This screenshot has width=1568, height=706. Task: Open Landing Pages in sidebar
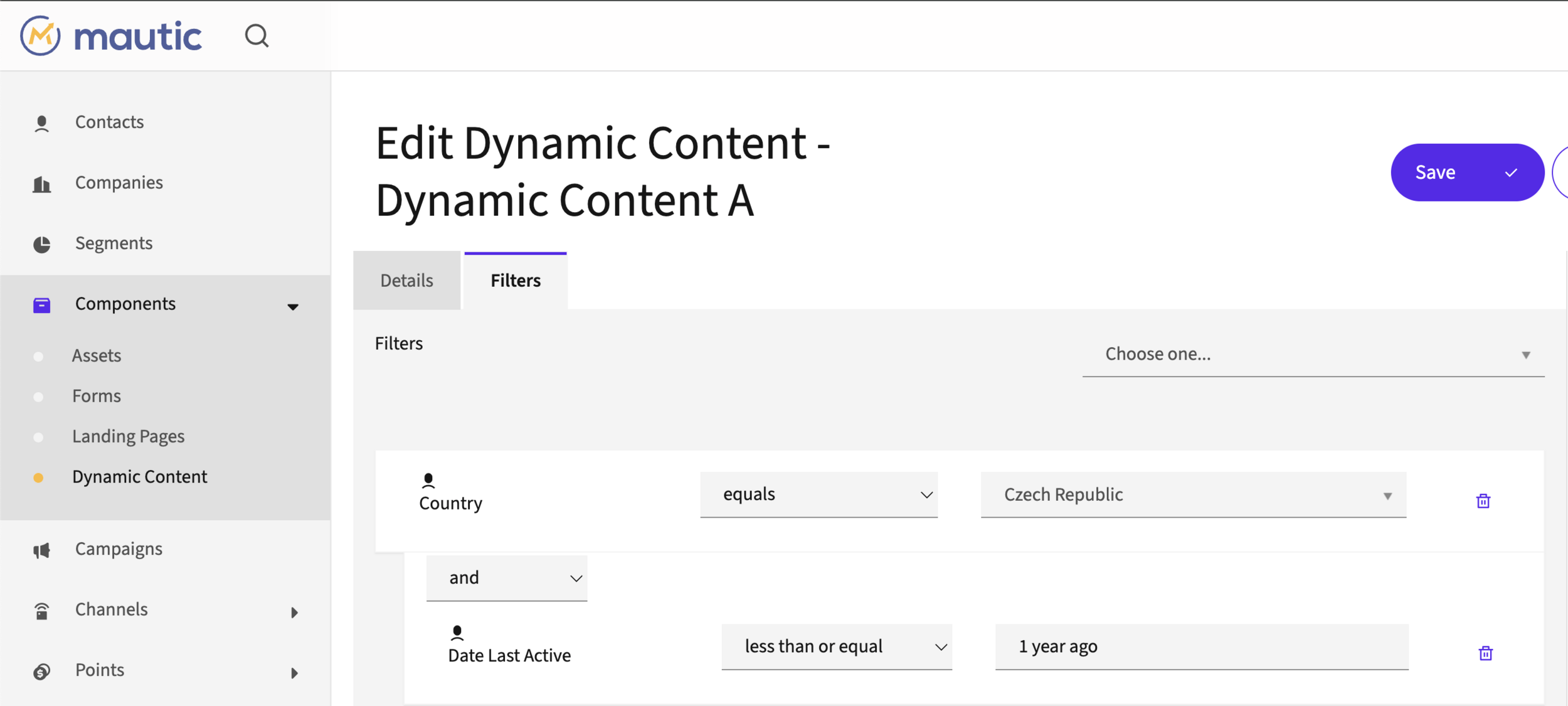pos(128,436)
